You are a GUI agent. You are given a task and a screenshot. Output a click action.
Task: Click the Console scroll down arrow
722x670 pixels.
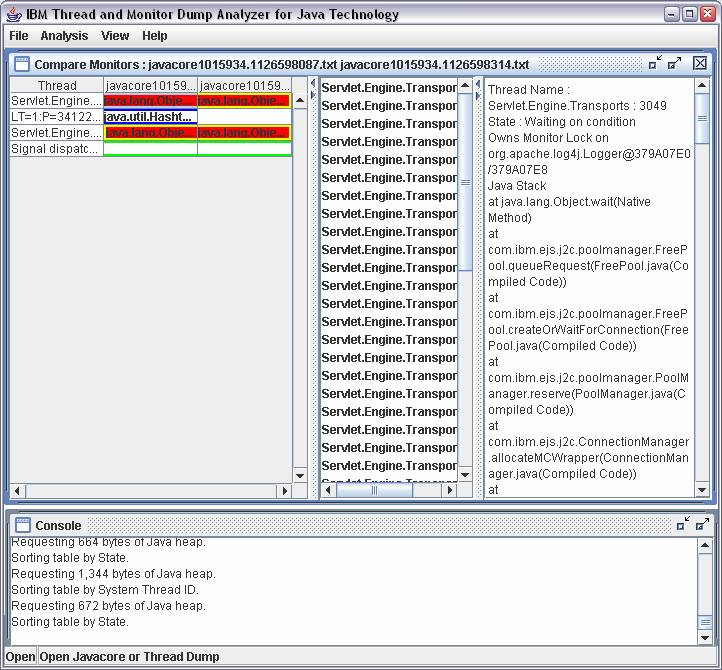[705, 638]
